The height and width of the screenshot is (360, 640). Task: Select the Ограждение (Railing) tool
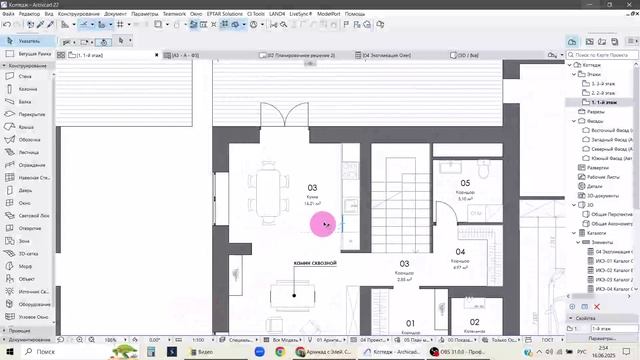pyautogui.click(x=27, y=165)
